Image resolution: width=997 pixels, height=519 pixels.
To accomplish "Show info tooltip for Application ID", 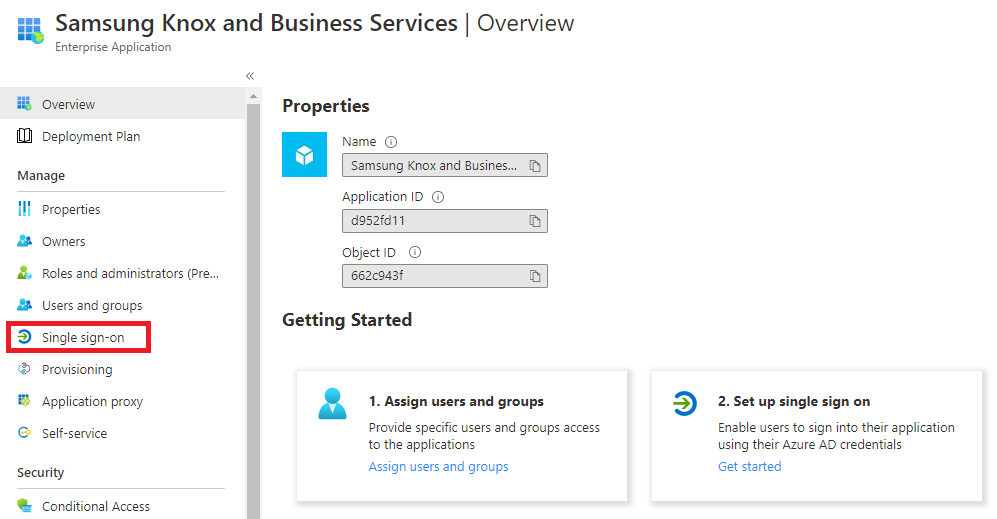I will (x=438, y=197).
